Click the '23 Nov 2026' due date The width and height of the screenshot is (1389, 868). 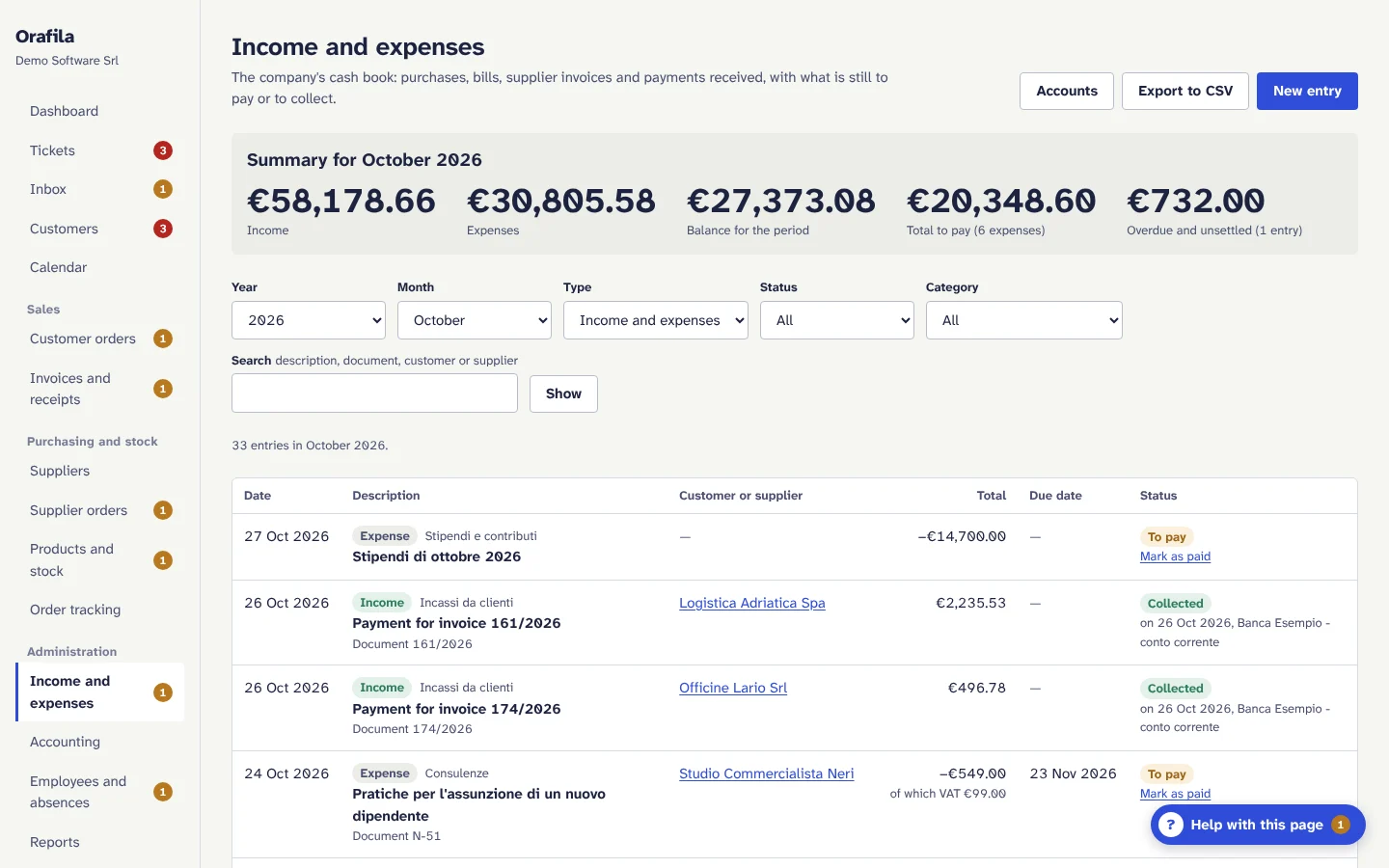(1073, 773)
